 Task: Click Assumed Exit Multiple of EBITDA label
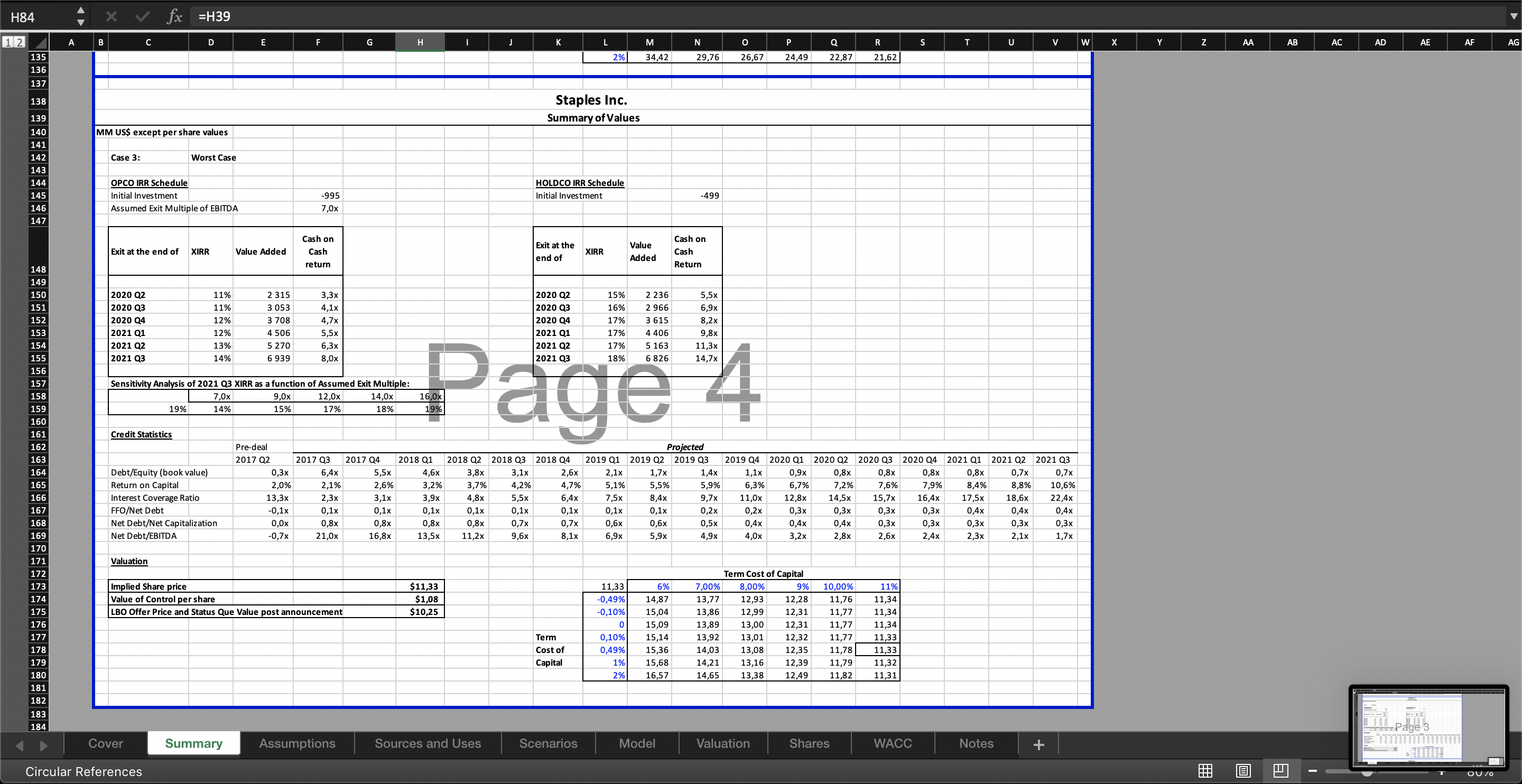(174, 208)
